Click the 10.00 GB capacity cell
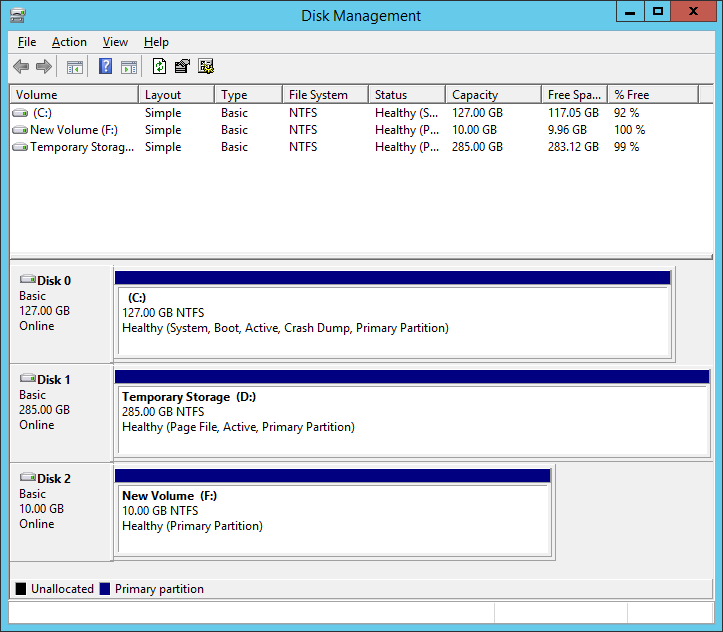This screenshot has height=632, width=723. (474, 130)
